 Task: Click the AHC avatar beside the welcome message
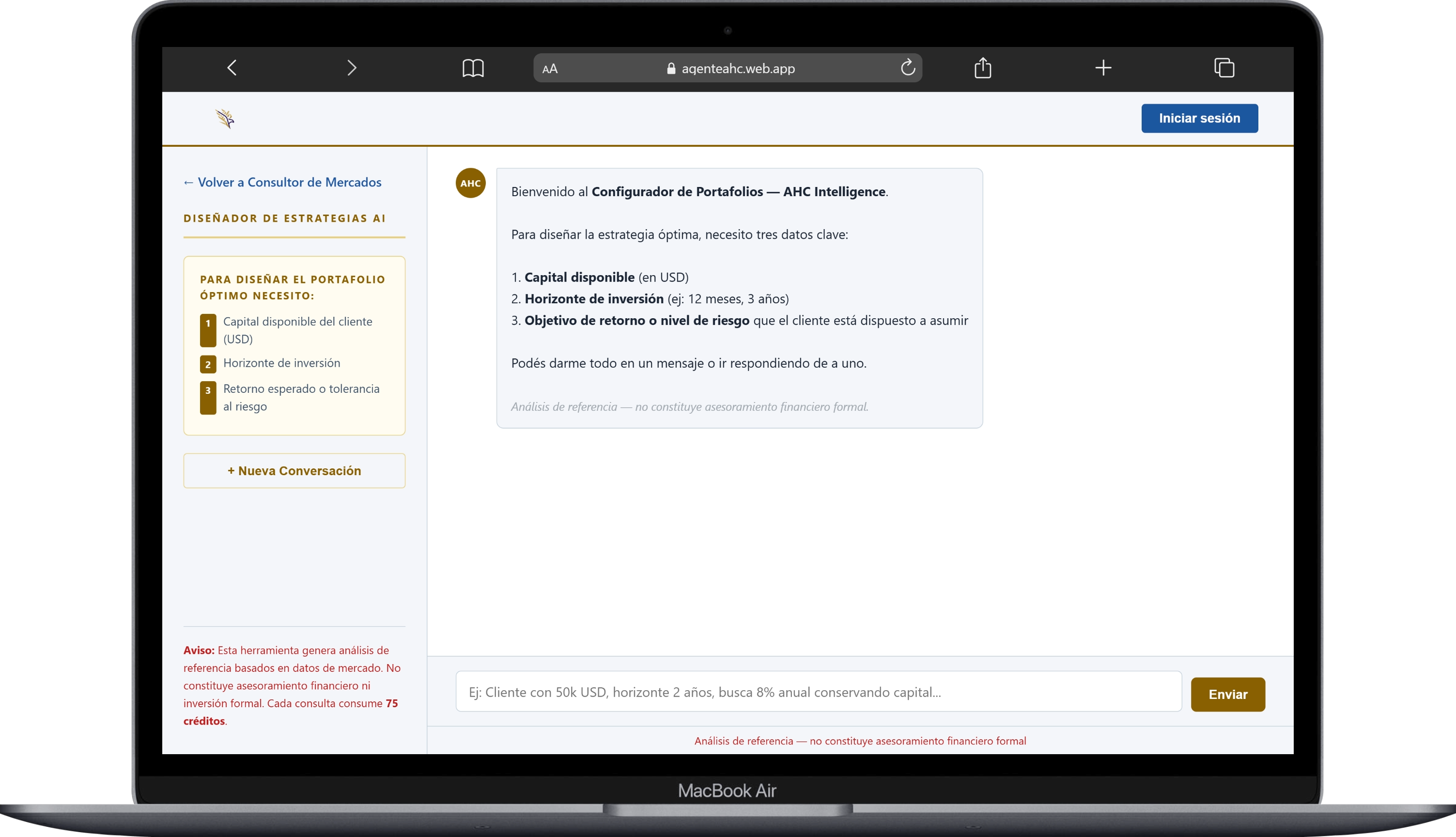pos(470,183)
